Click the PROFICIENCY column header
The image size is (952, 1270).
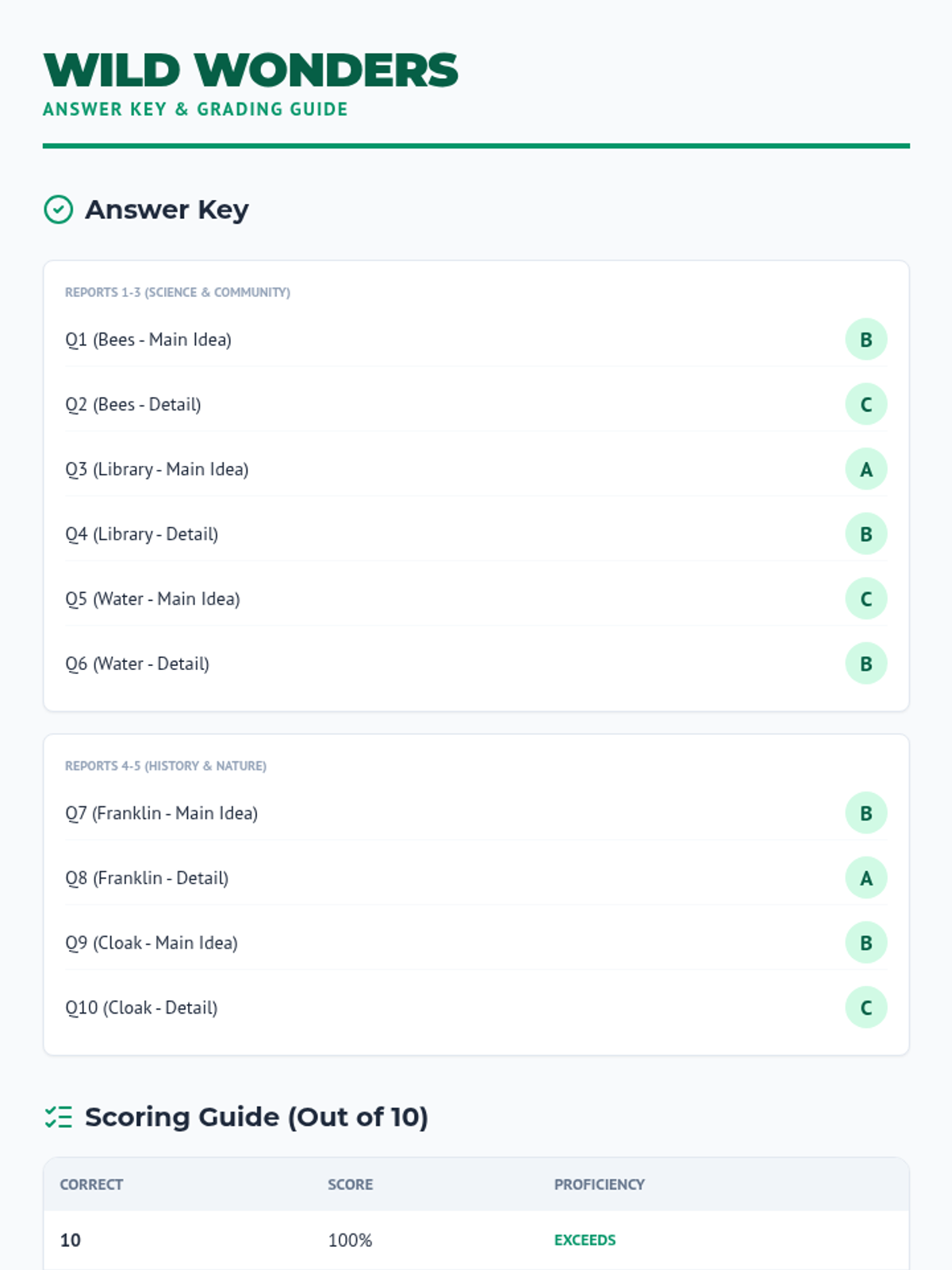tap(599, 1184)
